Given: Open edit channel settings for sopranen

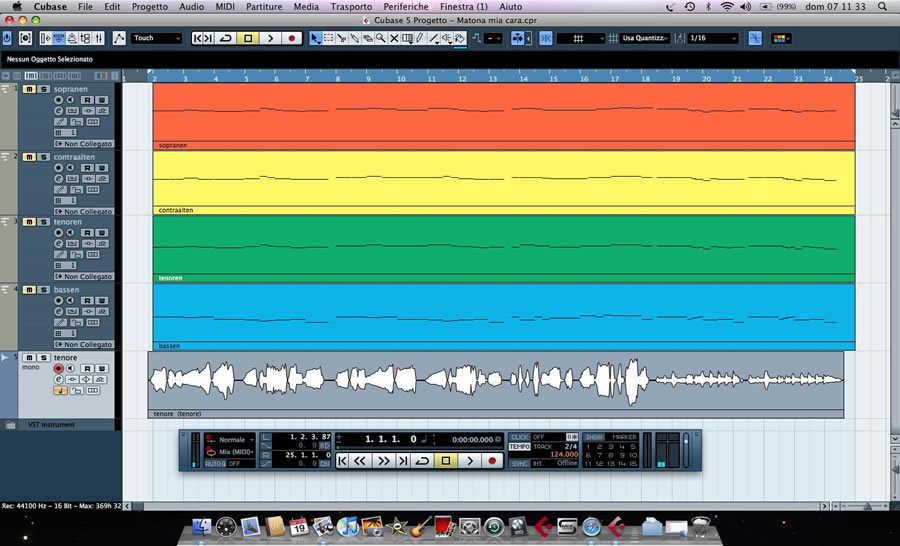Looking at the screenshot, I should (59, 110).
